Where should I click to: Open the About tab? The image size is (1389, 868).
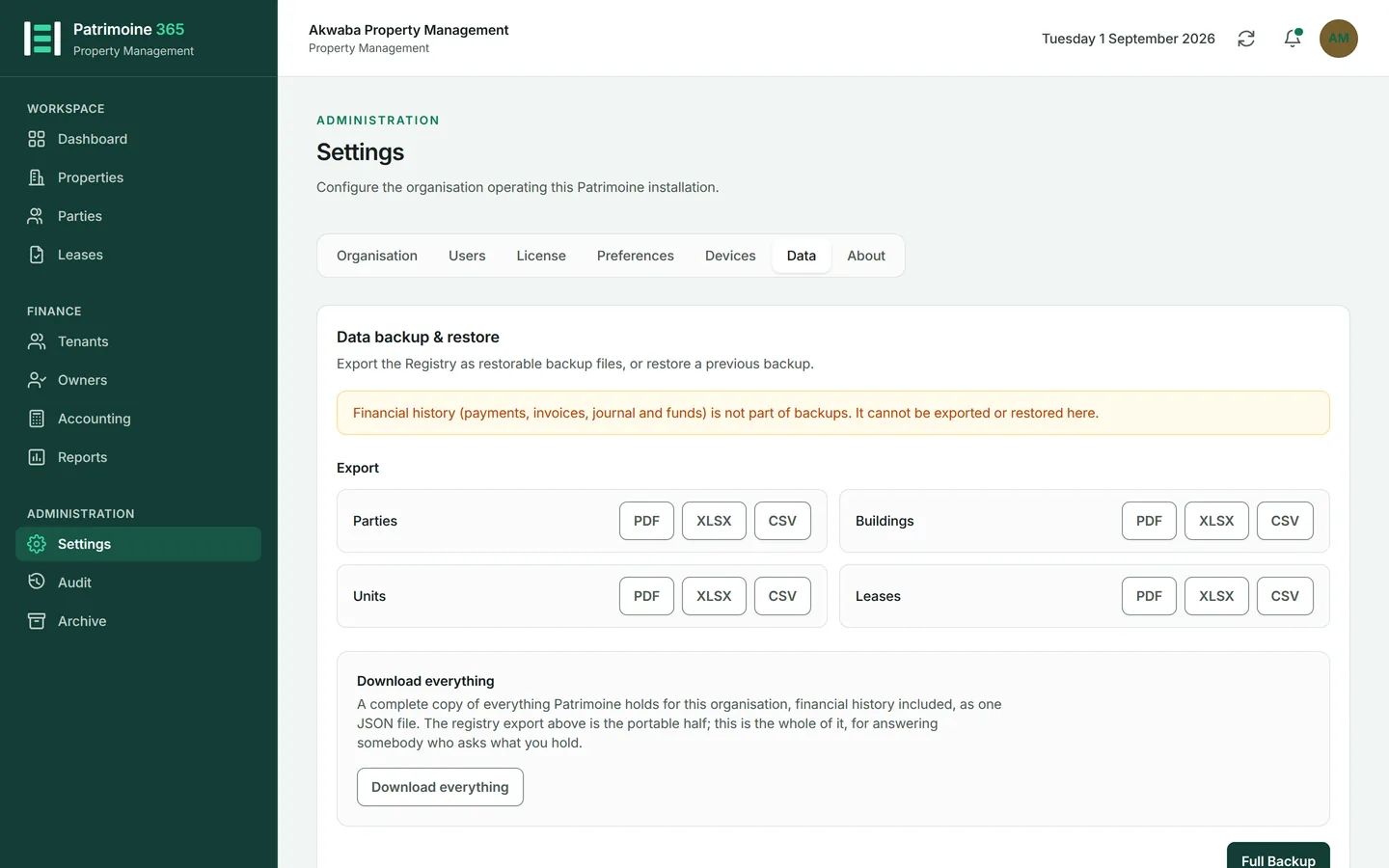click(866, 256)
